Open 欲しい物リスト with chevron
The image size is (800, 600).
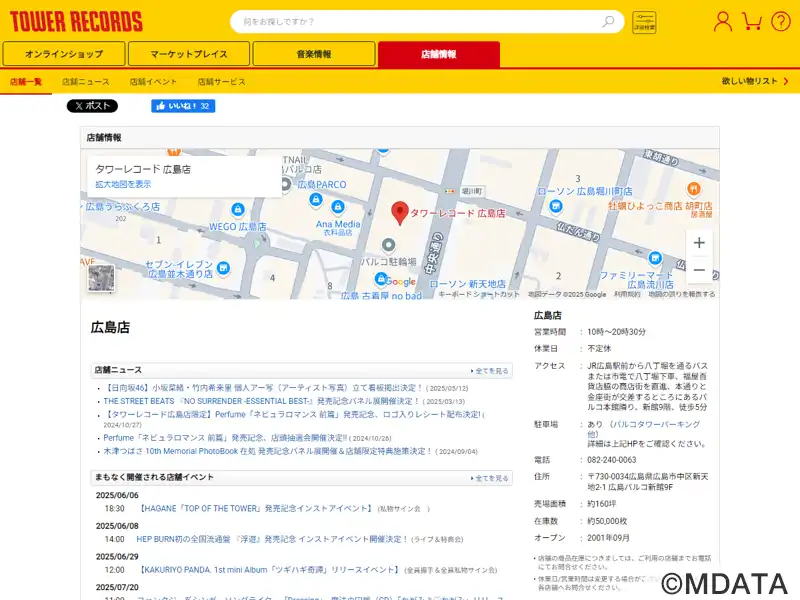tap(755, 81)
